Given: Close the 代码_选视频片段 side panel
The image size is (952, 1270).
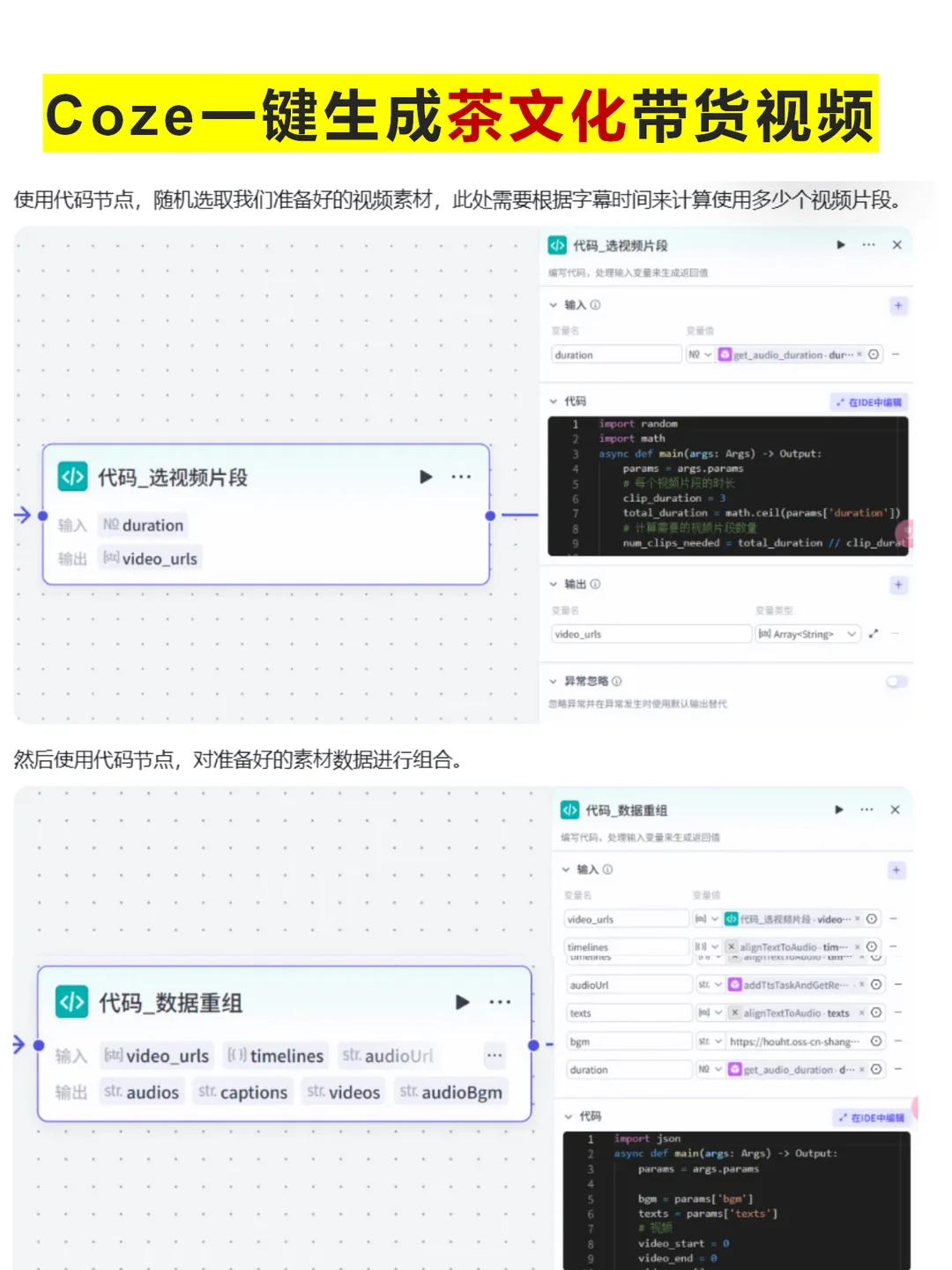Looking at the screenshot, I should coord(897,245).
